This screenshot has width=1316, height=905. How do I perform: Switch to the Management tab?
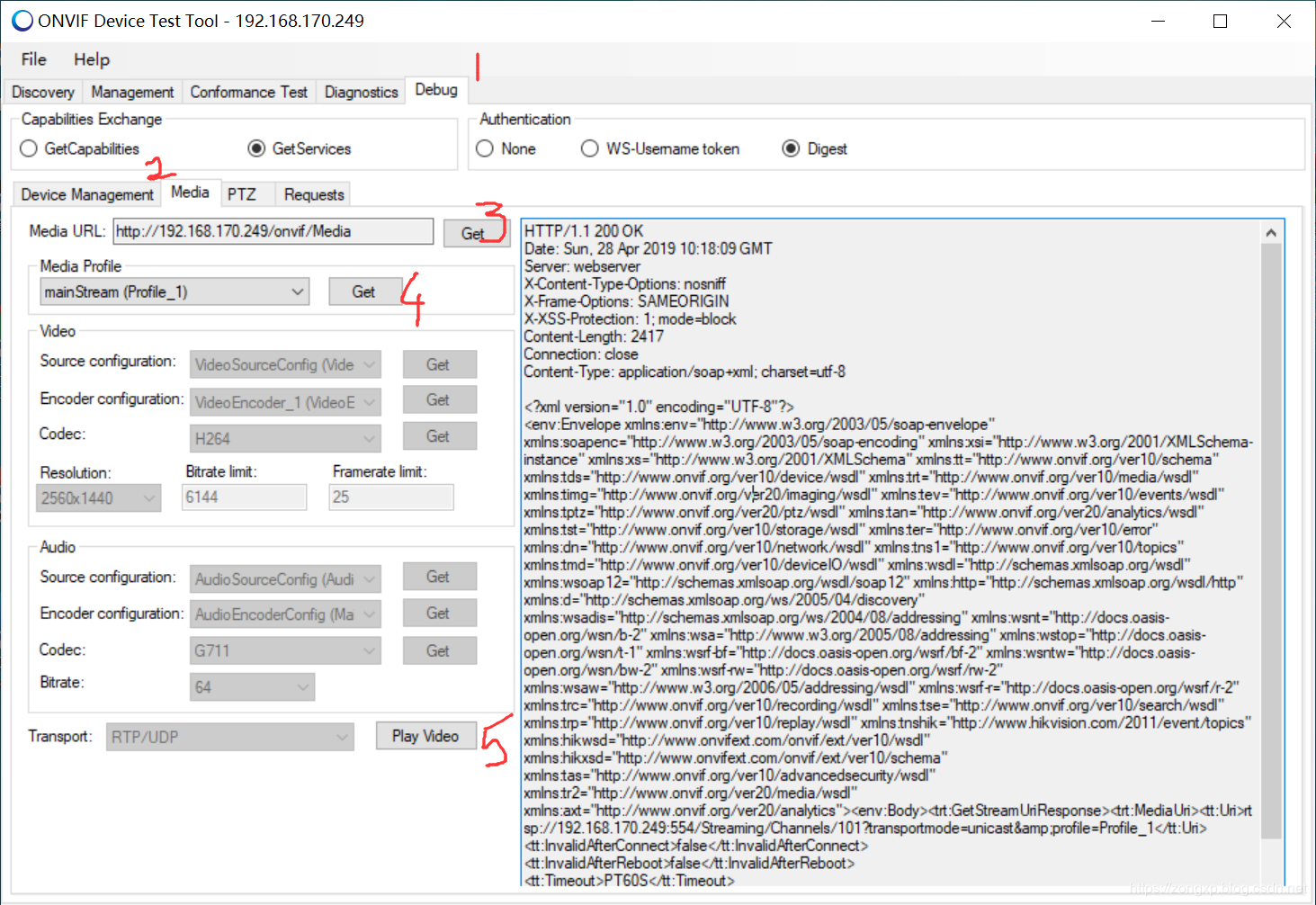[132, 92]
